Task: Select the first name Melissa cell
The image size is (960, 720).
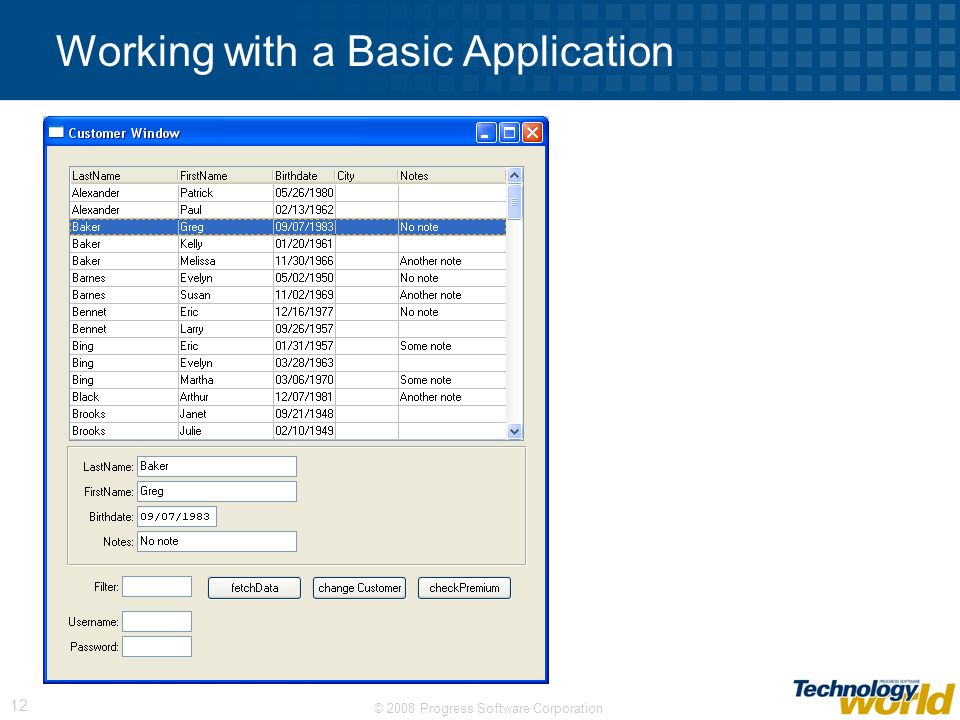Action: point(225,261)
